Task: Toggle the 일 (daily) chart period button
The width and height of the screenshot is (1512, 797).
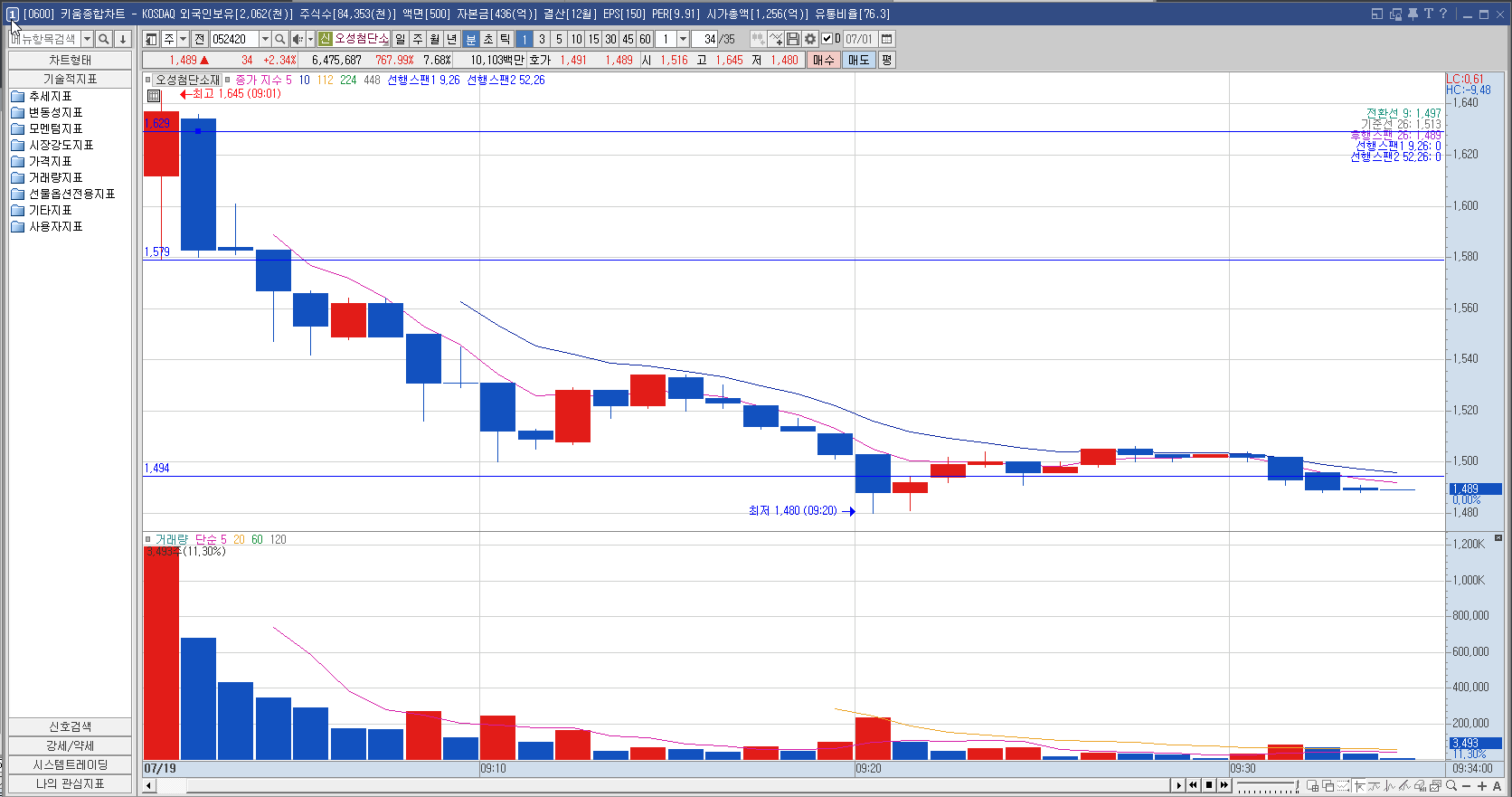Action: tap(401, 39)
